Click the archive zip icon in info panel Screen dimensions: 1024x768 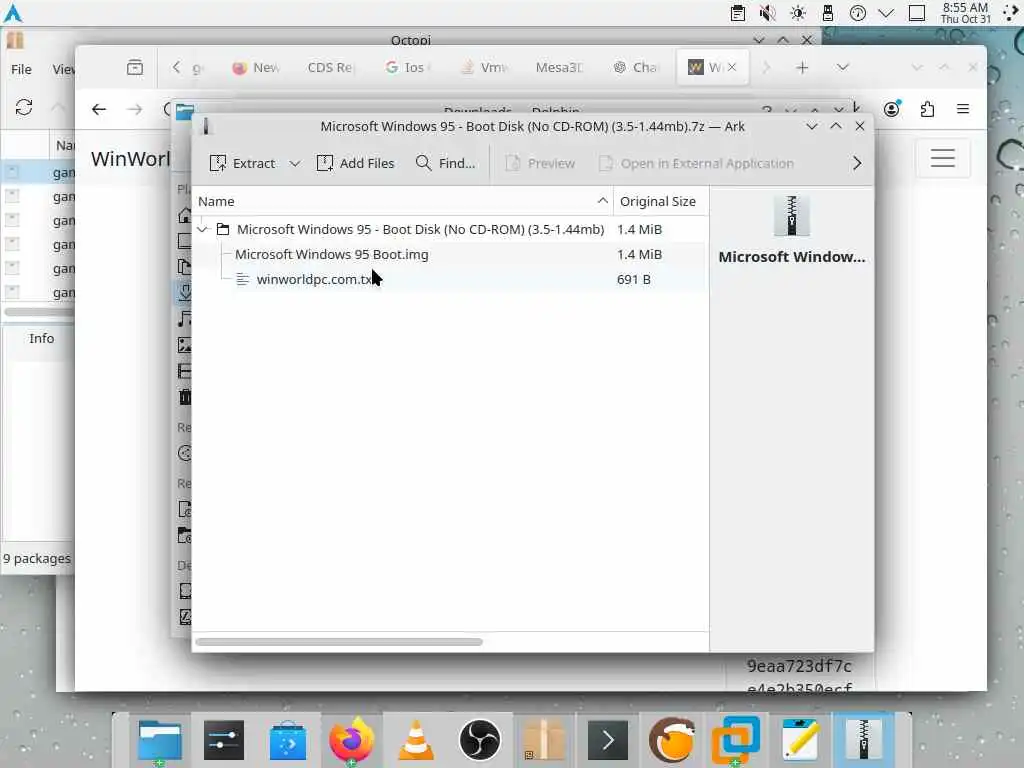(x=792, y=216)
